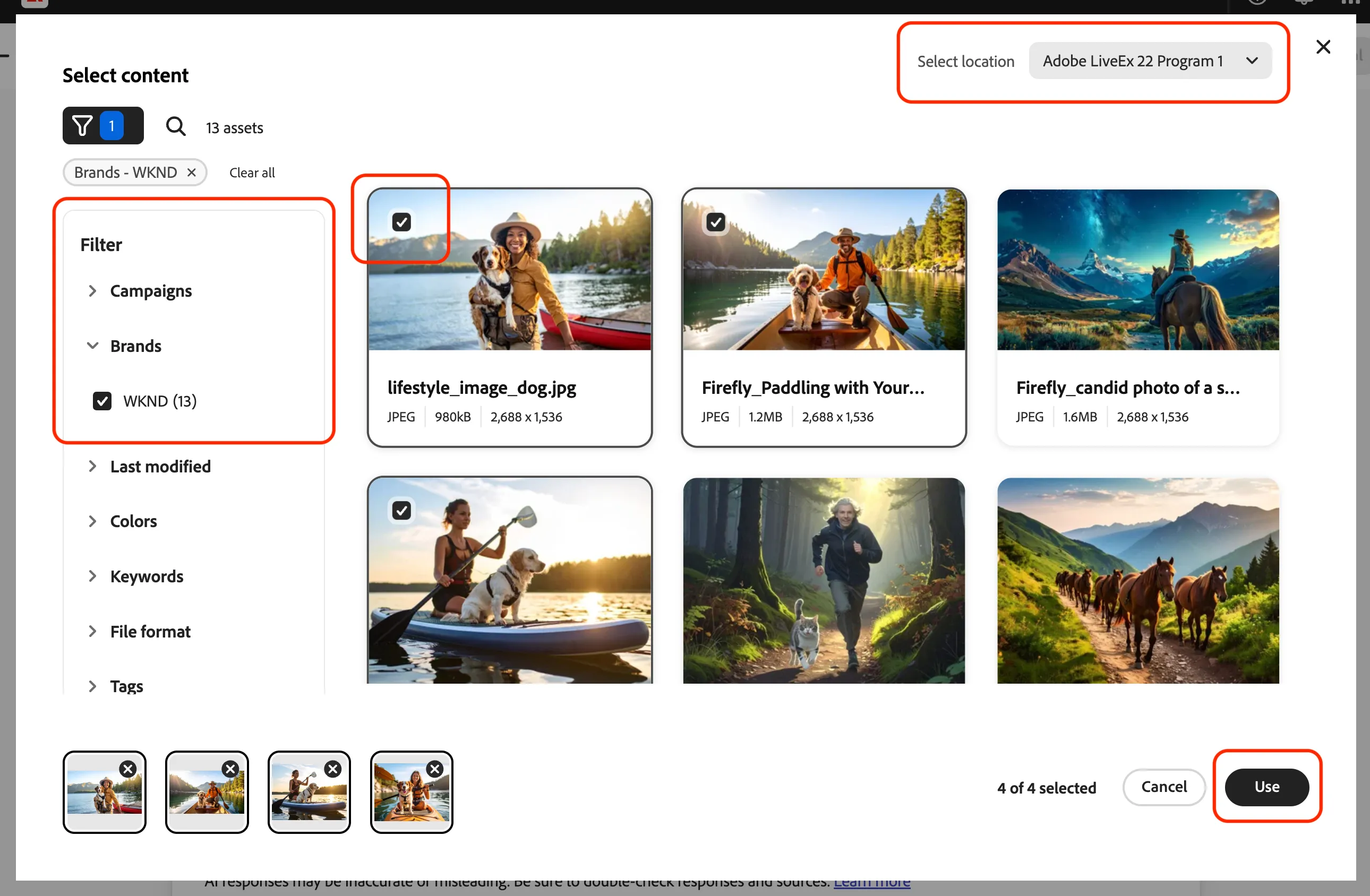Image resolution: width=1370 pixels, height=896 pixels.
Task: Click the 4 of 4 selected text
Action: [1047, 788]
